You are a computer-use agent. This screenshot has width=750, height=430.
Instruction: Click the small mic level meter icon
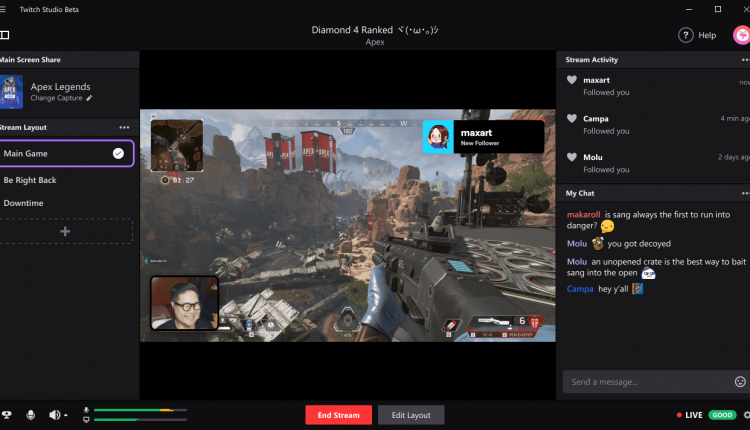coord(86,410)
